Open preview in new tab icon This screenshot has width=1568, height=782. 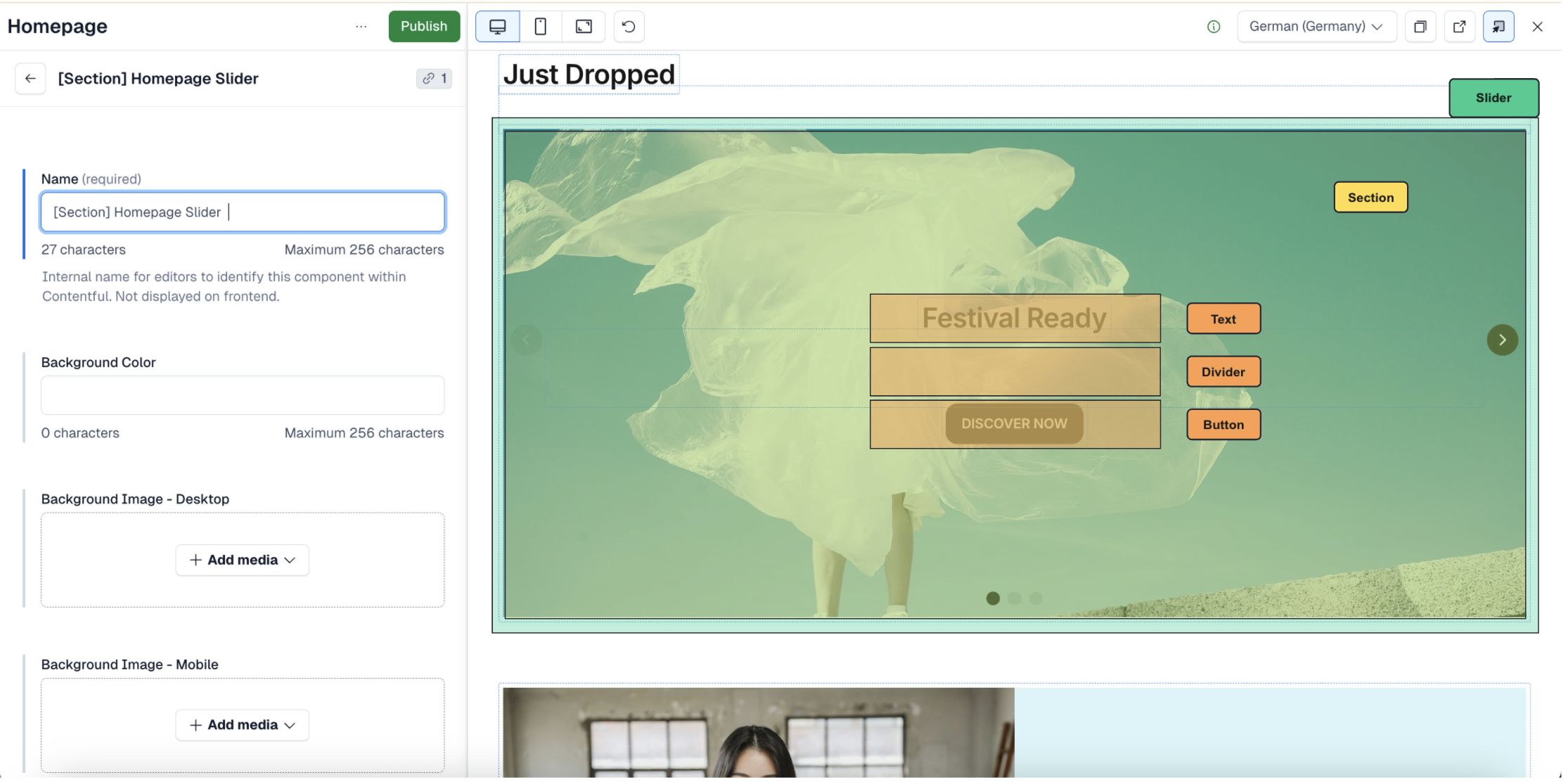click(1459, 27)
